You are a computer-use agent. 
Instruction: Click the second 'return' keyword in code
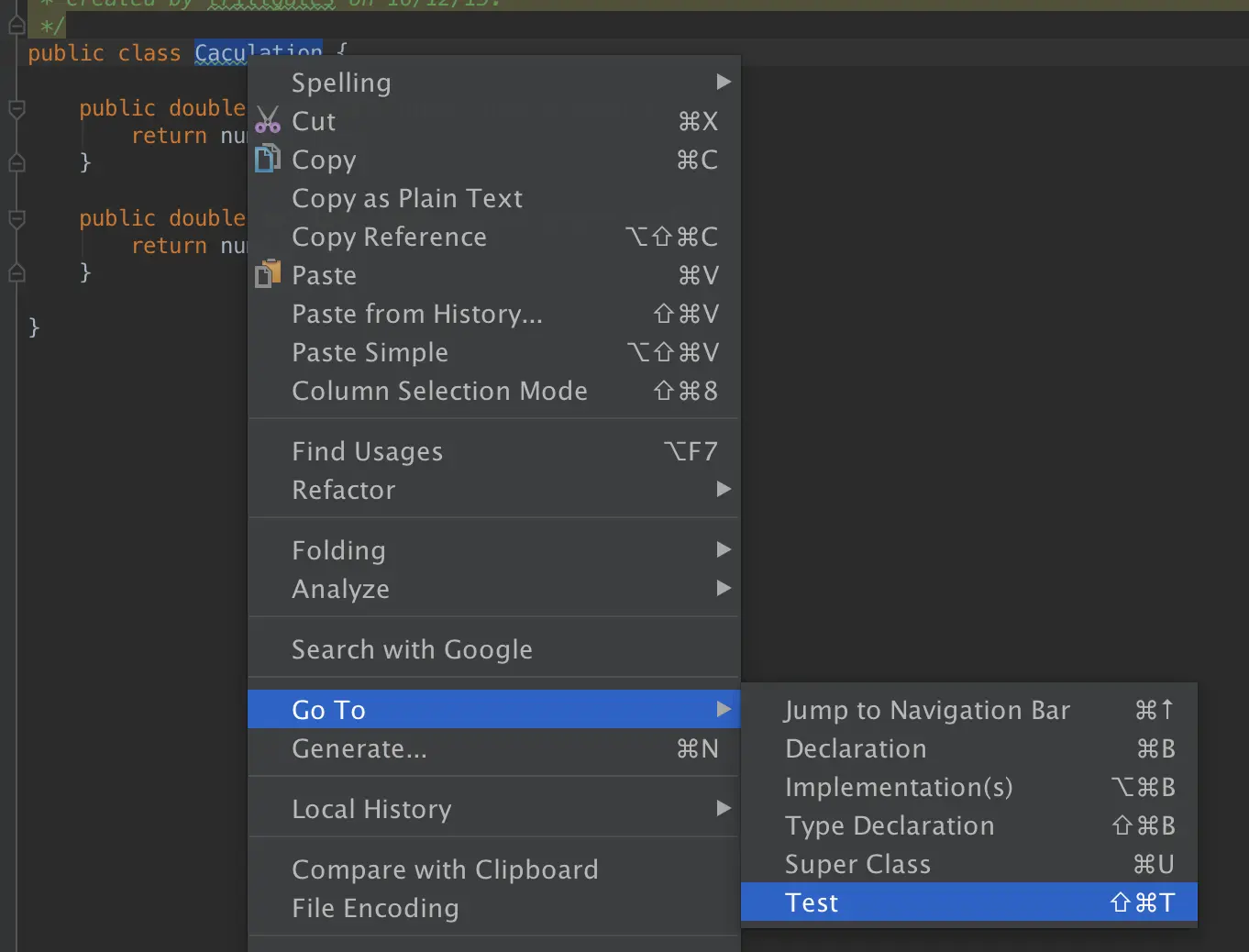(170, 246)
